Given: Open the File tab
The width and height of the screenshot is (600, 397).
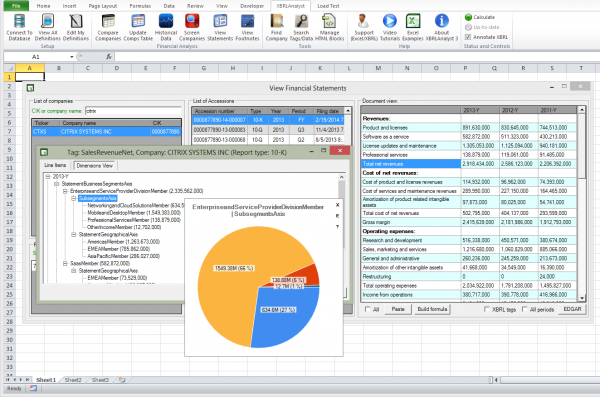Looking at the screenshot, I should click(16, 6).
